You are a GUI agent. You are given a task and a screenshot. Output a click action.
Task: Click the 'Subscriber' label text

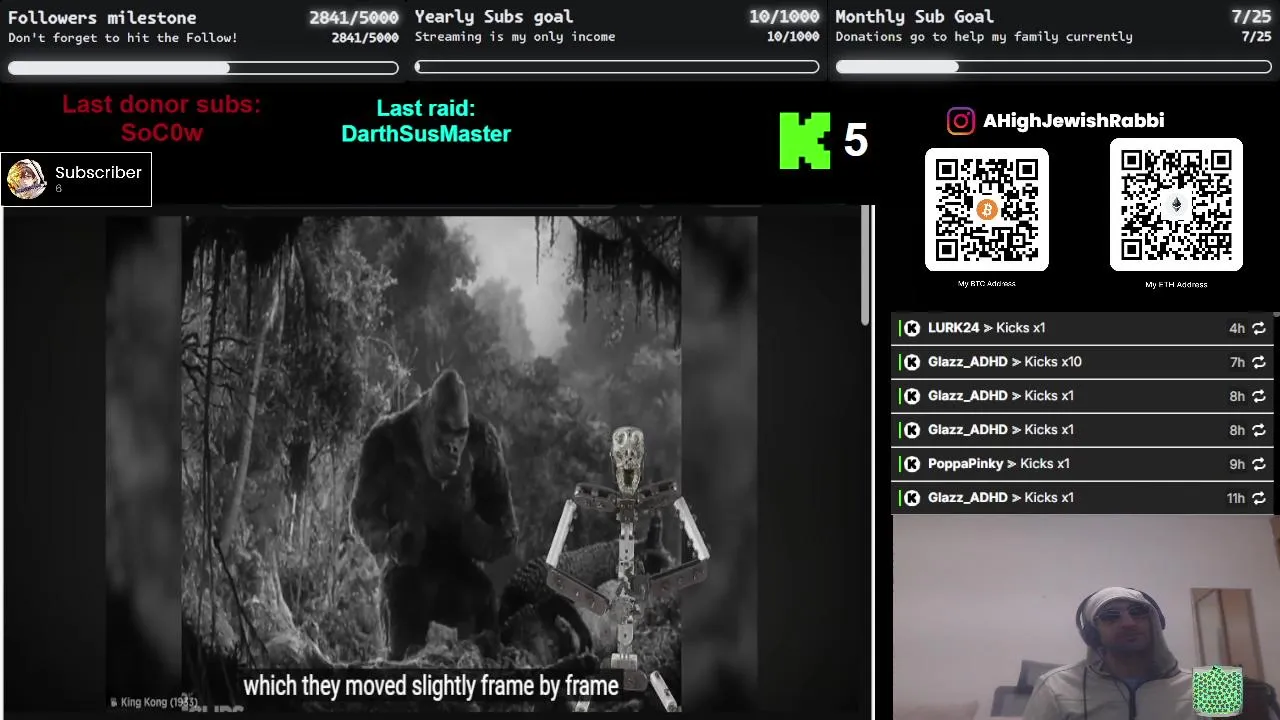click(x=98, y=172)
